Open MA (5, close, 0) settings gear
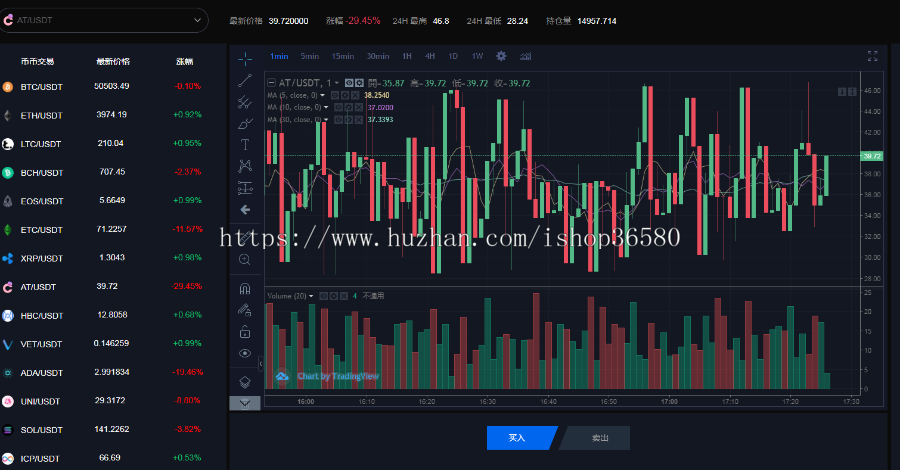The width and height of the screenshot is (900, 470). coord(345,95)
